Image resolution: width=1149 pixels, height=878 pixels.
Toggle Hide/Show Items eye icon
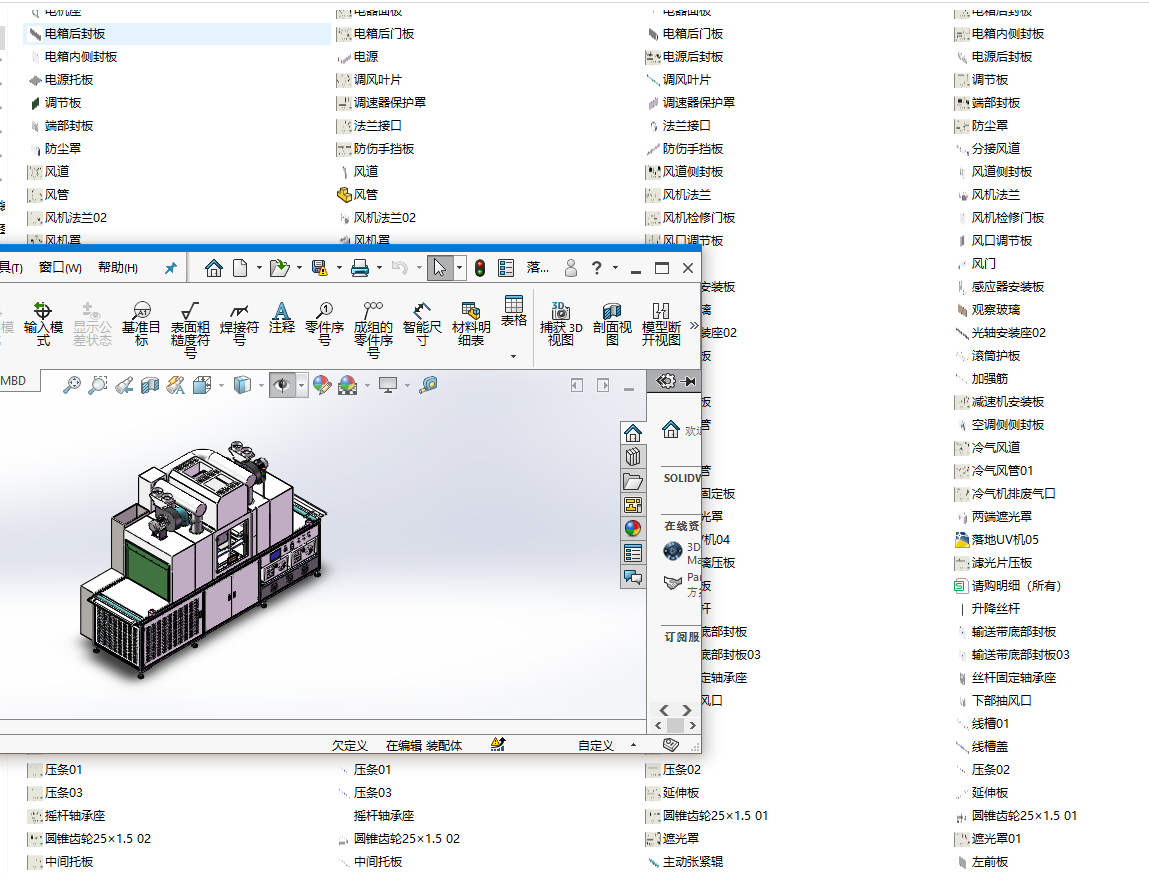[x=282, y=385]
